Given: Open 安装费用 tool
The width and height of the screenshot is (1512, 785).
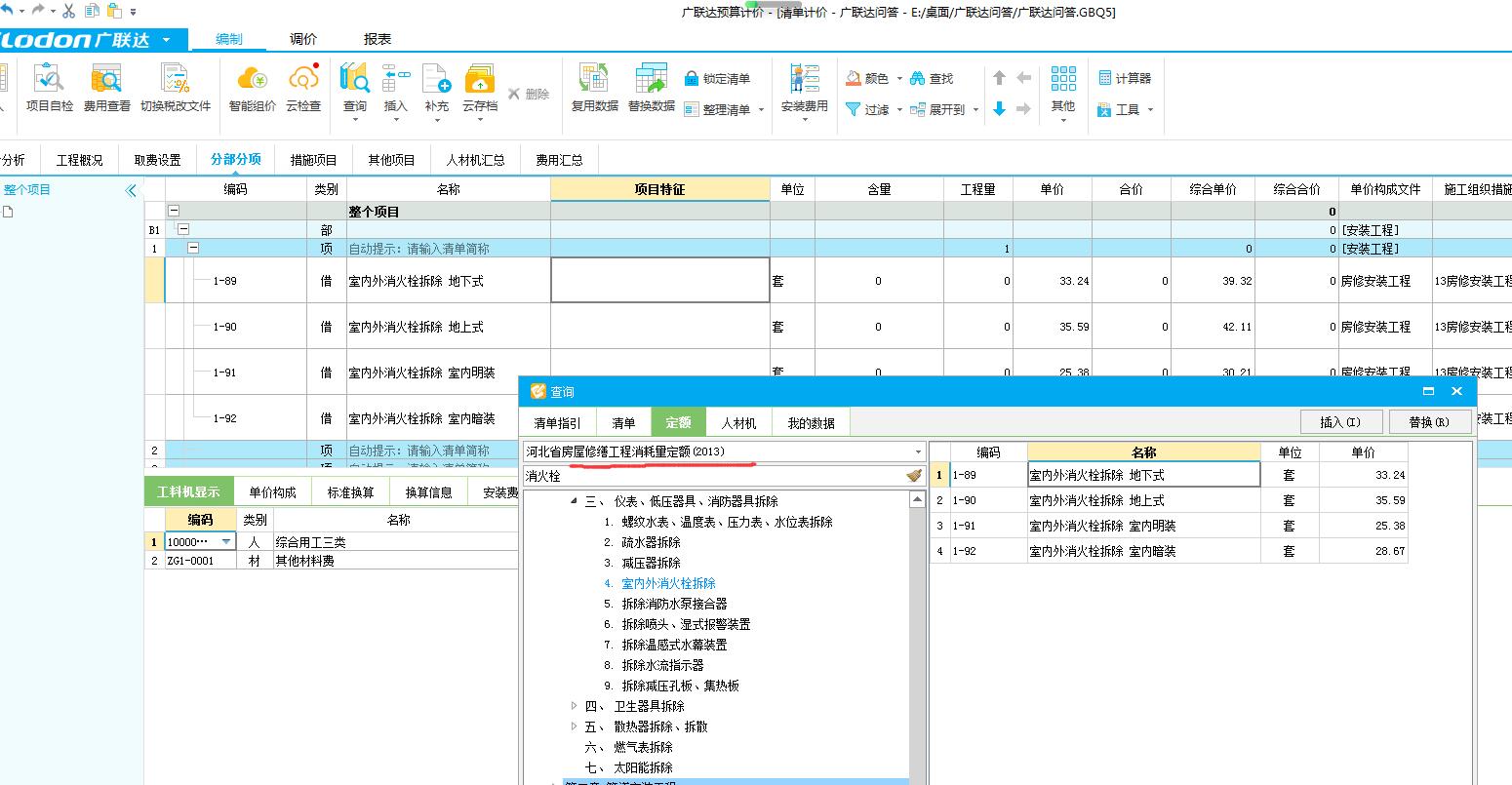Looking at the screenshot, I should (805, 91).
